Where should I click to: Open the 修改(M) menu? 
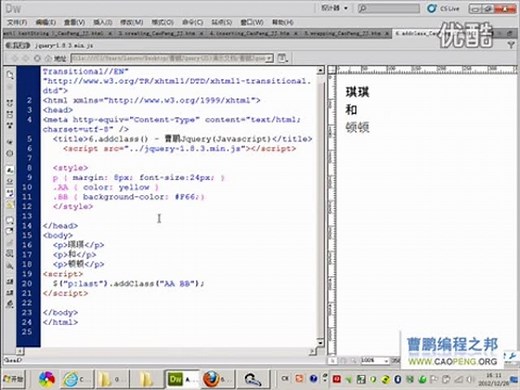(132, 22)
